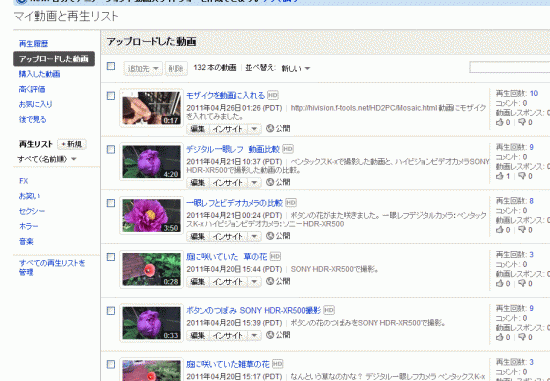Open 購入した動画 in the sidebar

pos(39,74)
